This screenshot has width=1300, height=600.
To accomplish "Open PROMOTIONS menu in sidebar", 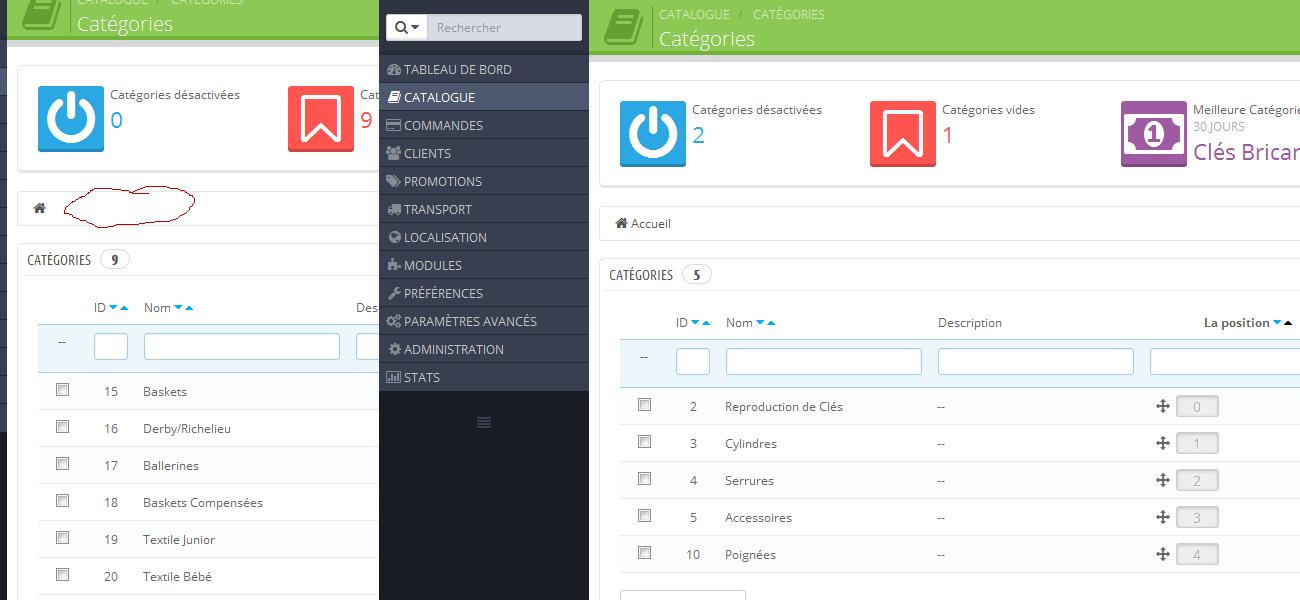I will coord(484,181).
